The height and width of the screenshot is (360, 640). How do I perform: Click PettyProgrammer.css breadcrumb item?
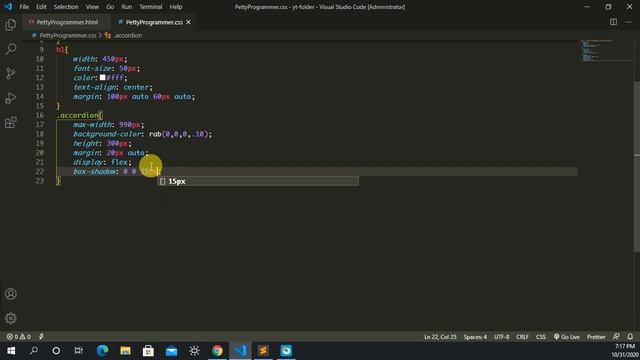click(68, 36)
